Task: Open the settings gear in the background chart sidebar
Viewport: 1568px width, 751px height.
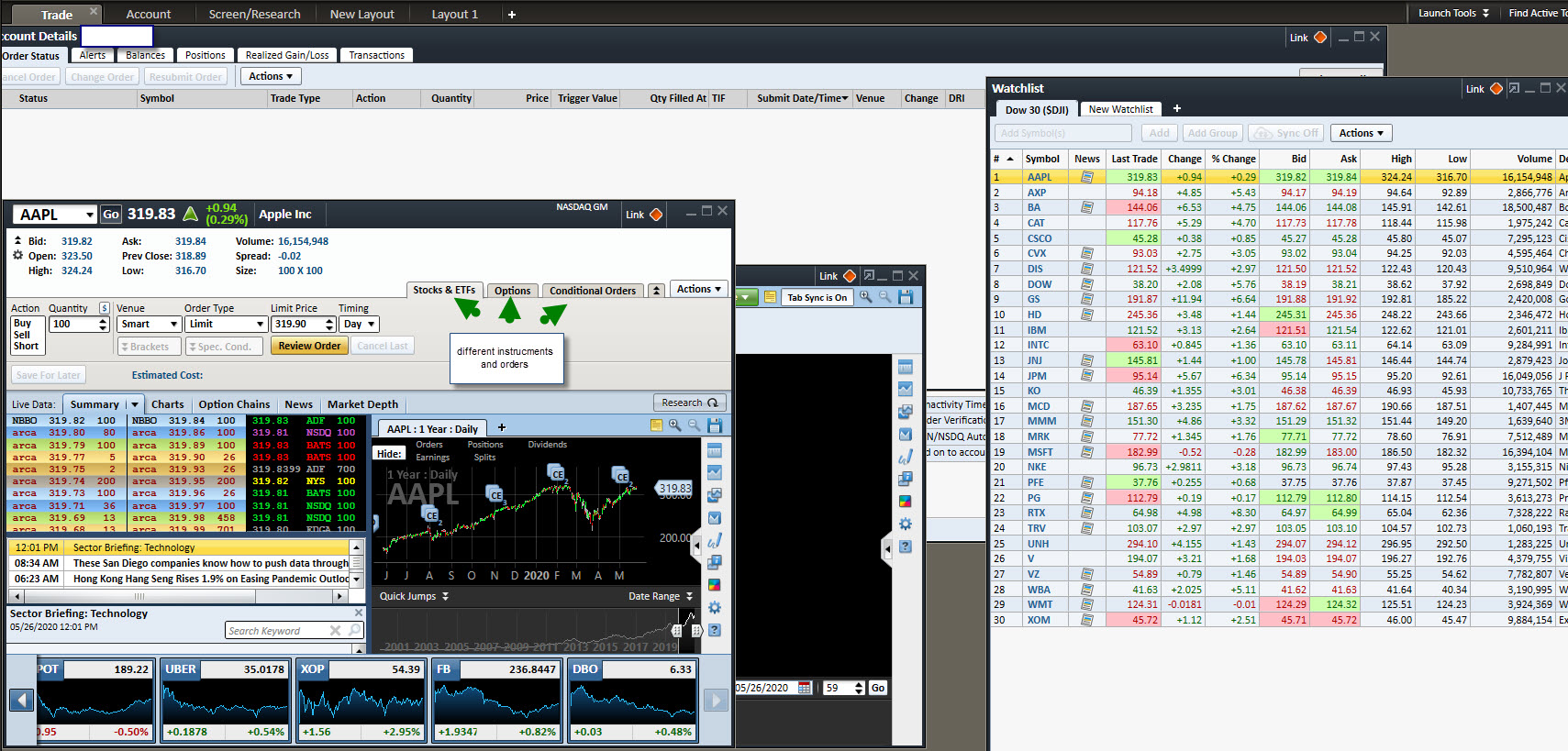Action: coord(906,525)
